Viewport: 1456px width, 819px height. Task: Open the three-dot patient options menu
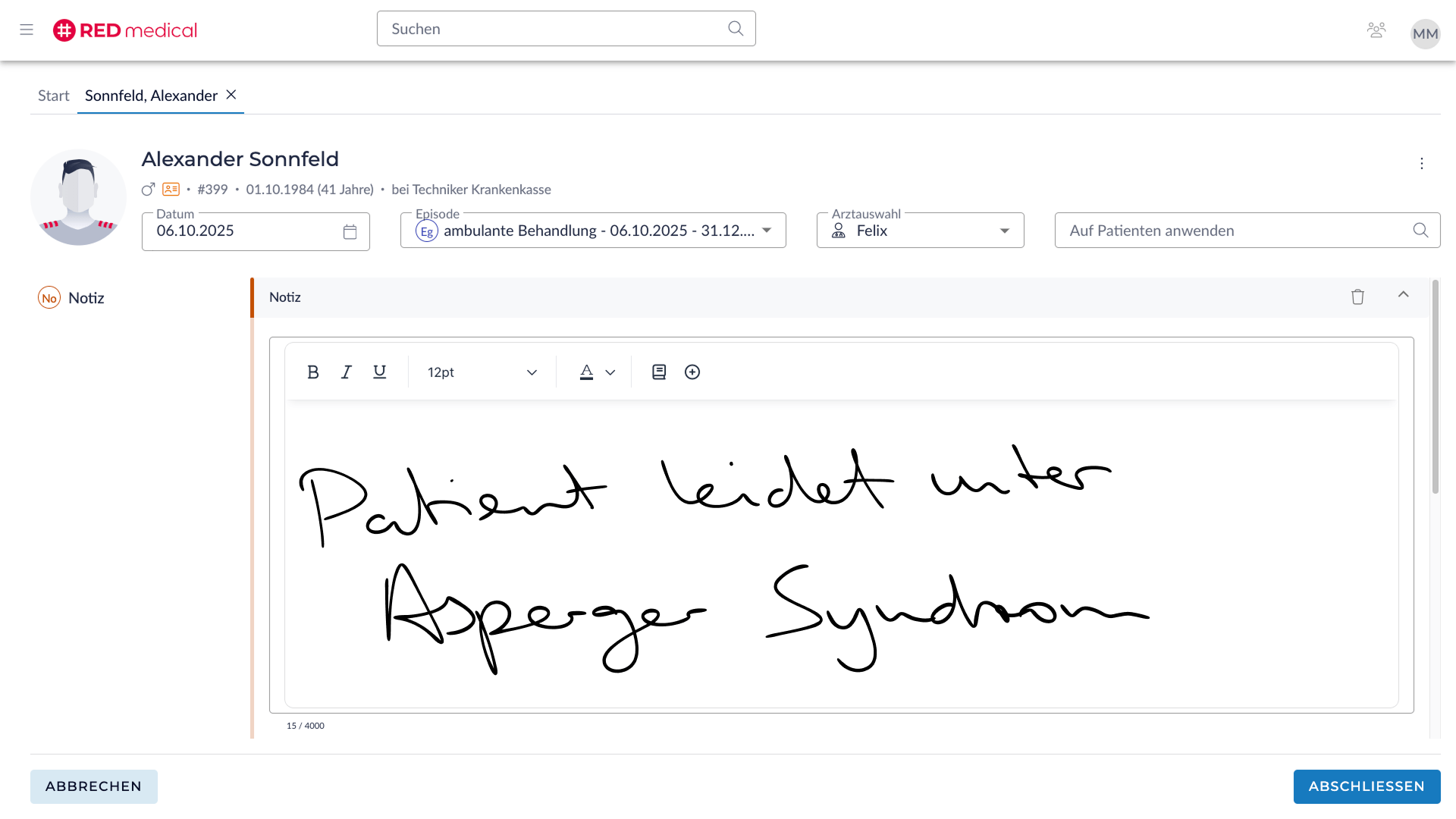1421,163
